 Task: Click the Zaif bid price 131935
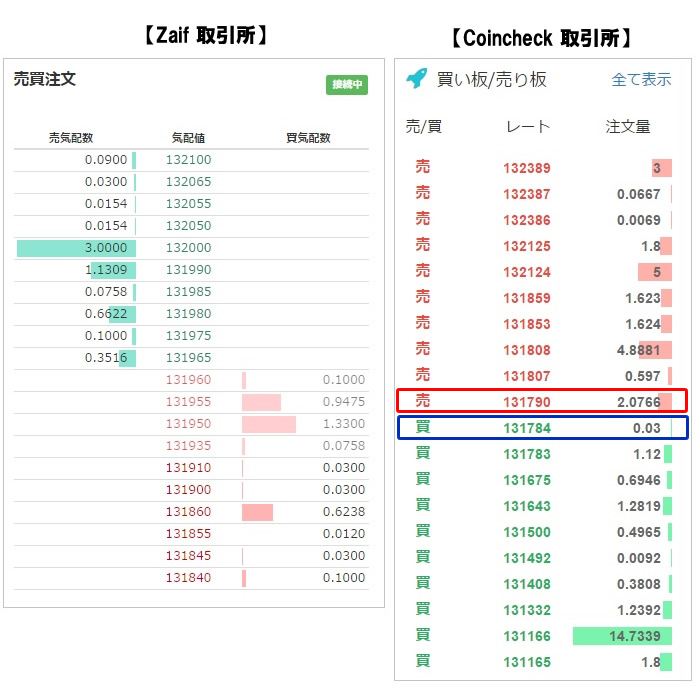point(188,446)
